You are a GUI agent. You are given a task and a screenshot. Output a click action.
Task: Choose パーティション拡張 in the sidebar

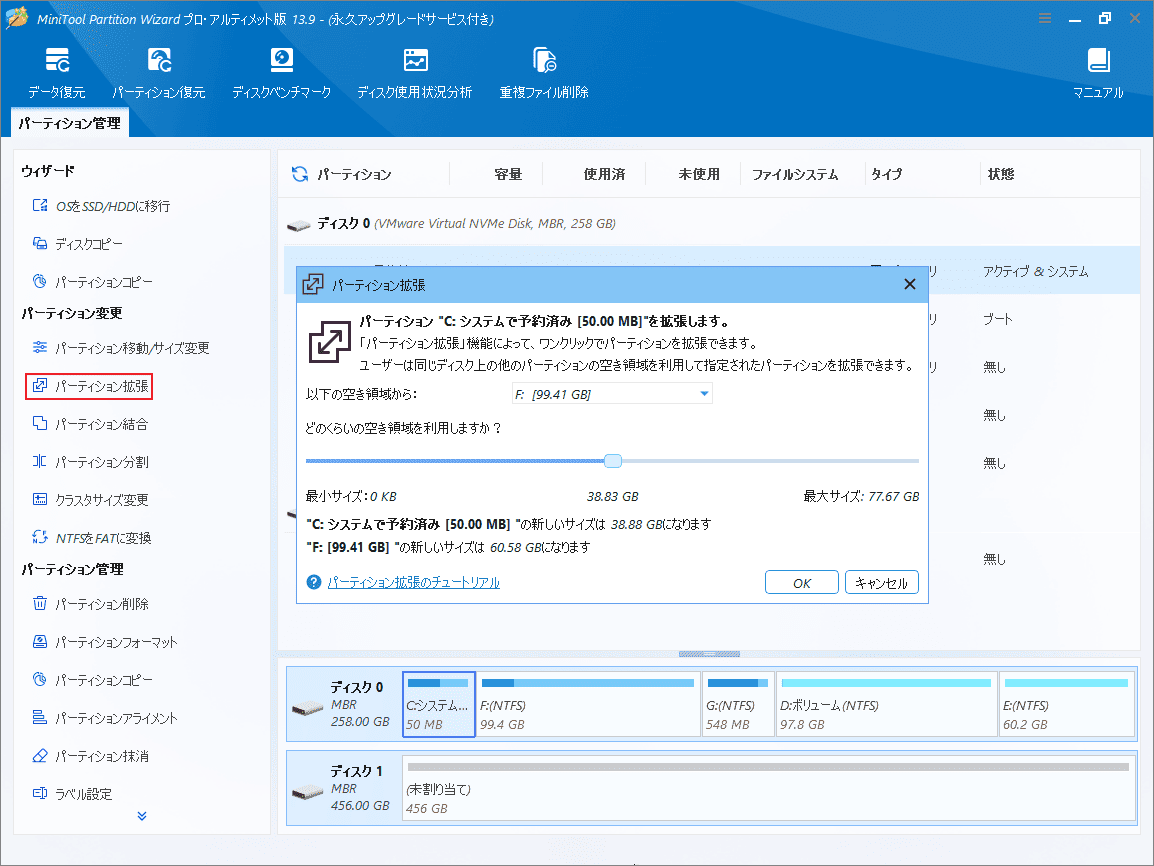coord(89,386)
